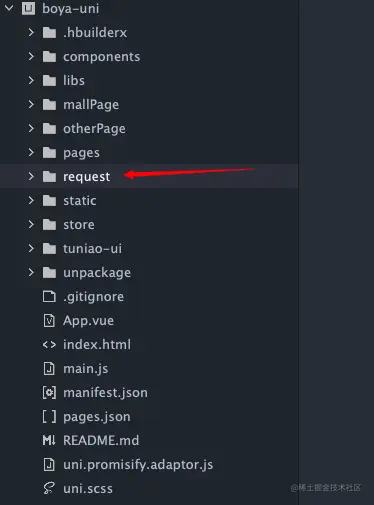Click the boya-uni project icon
This screenshot has height=505, width=374.
(28, 8)
